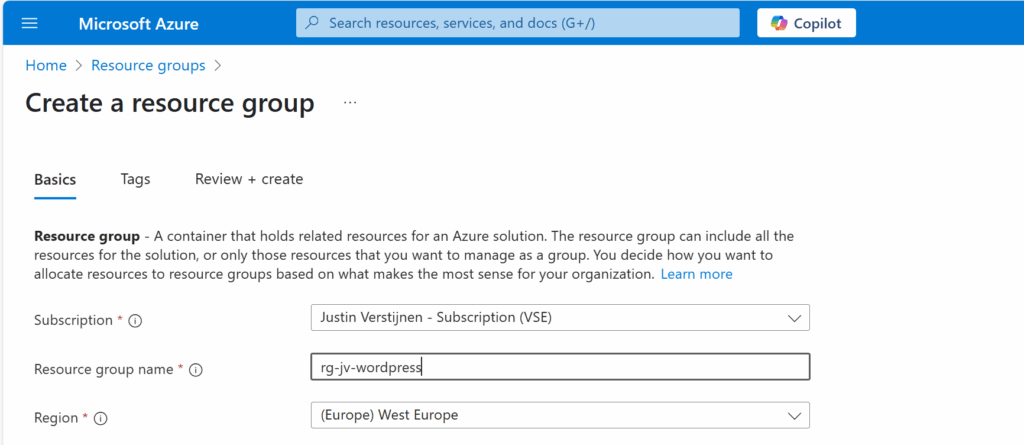Focus the search resources and services box
This screenshot has width=1024, height=445.
[520, 23]
